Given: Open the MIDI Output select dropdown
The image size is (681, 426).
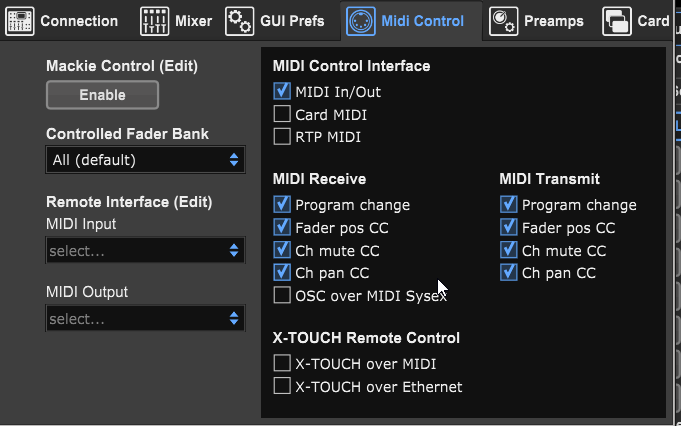Looking at the screenshot, I should point(145,319).
